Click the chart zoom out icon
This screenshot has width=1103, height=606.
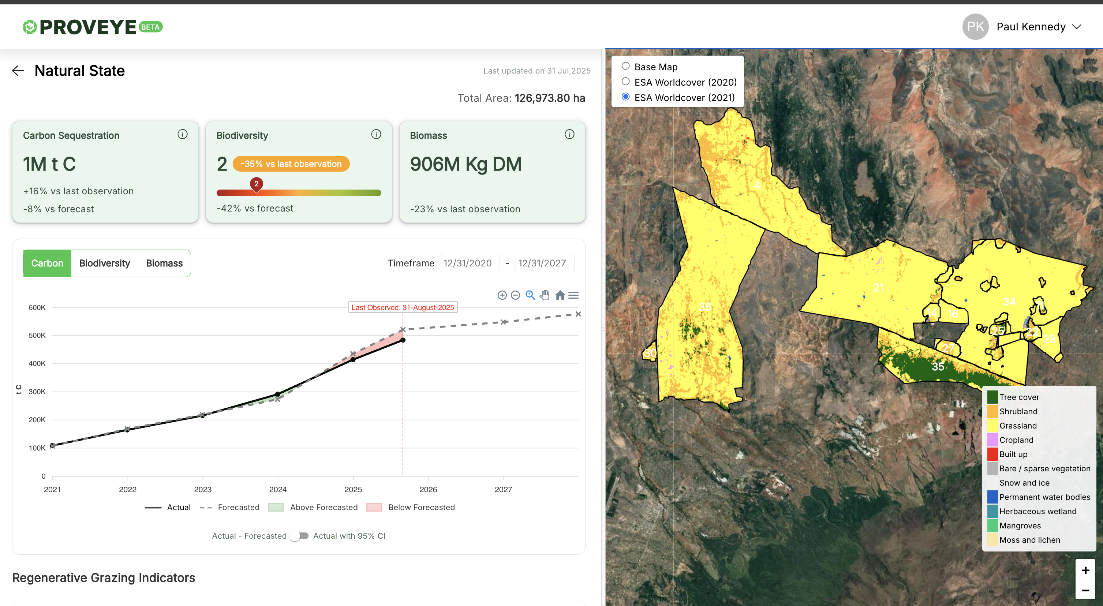pos(516,295)
